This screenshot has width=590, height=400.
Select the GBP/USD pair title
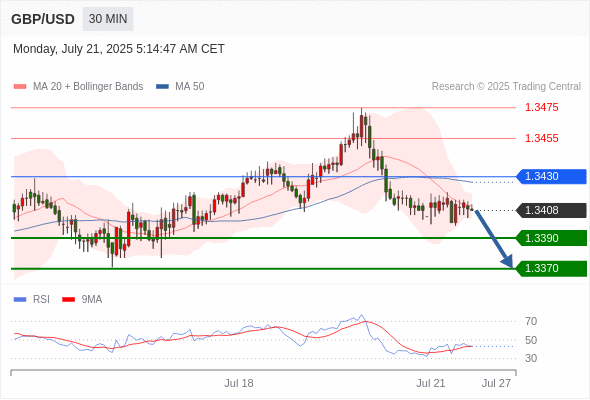point(43,19)
